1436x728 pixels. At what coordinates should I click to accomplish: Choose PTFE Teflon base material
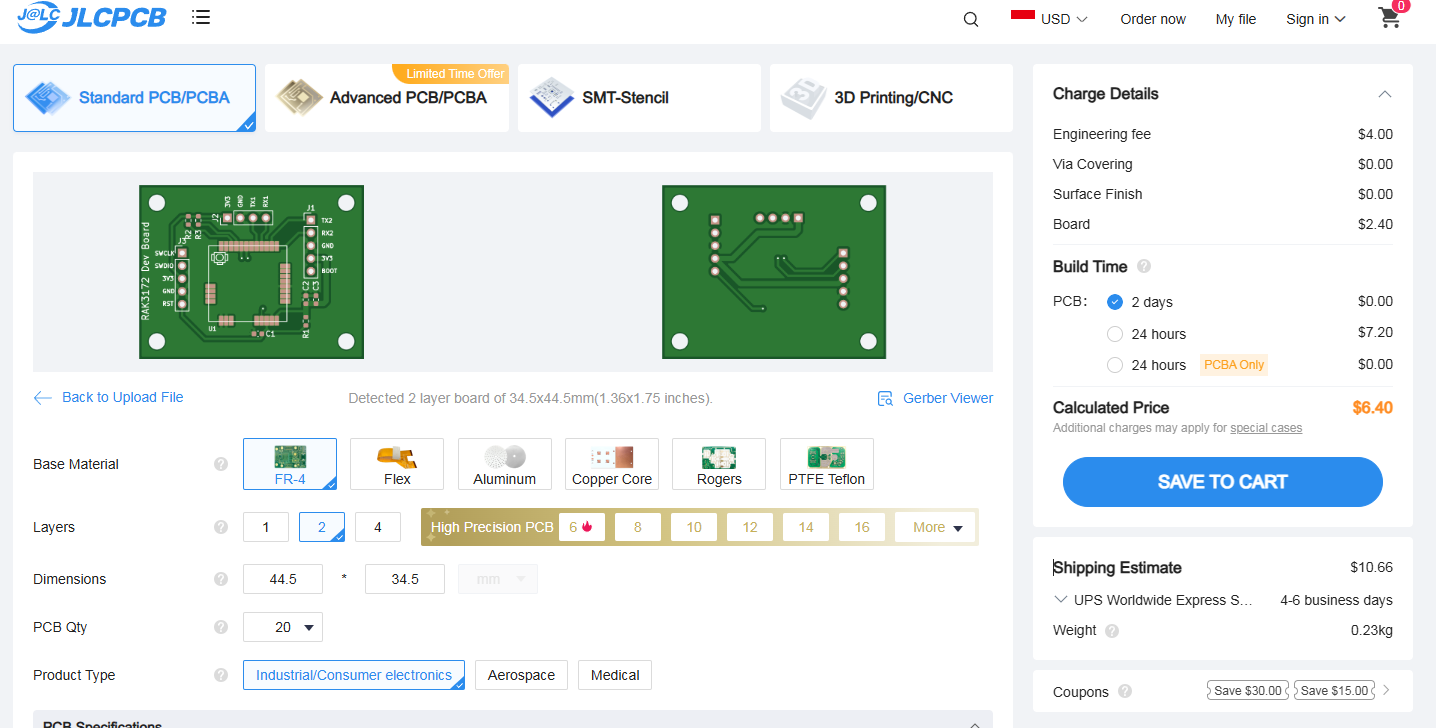(827, 464)
